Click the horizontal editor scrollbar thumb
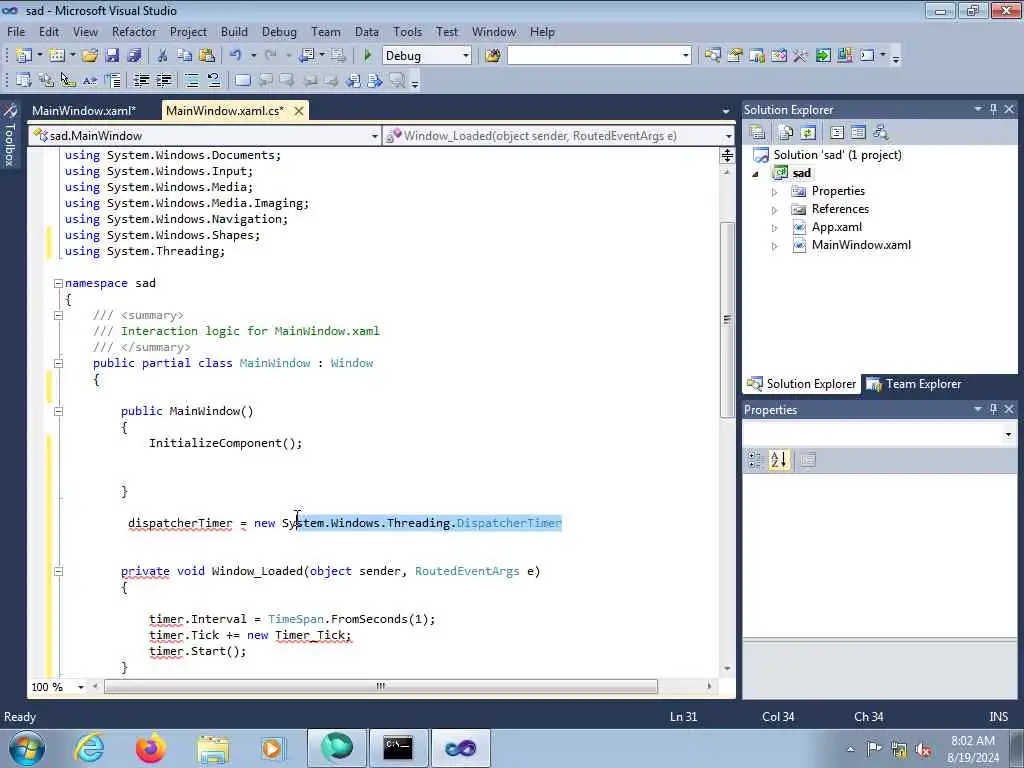The height and width of the screenshot is (768, 1024). click(x=381, y=686)
